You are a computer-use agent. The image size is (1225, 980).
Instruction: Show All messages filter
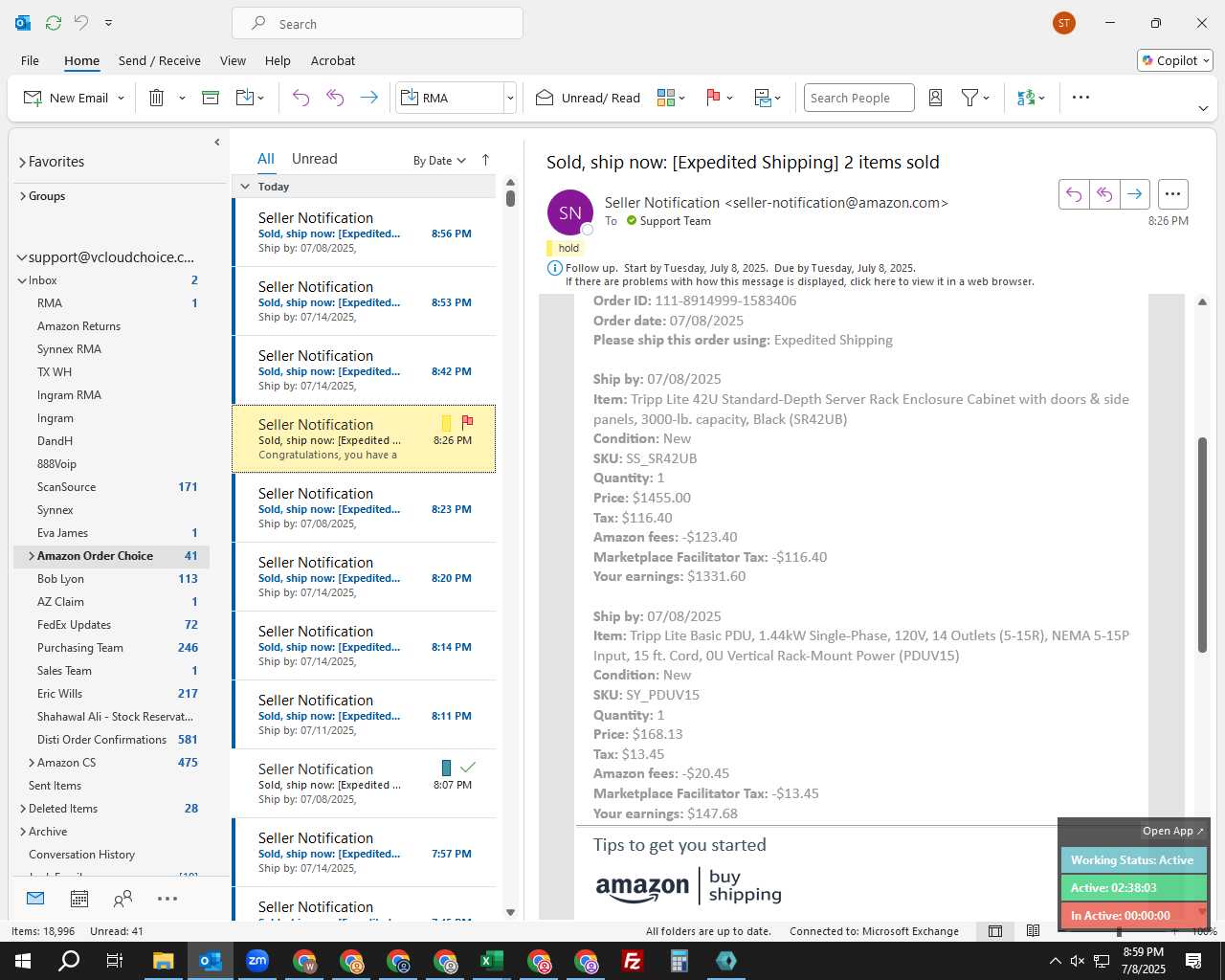coord(266,159)
